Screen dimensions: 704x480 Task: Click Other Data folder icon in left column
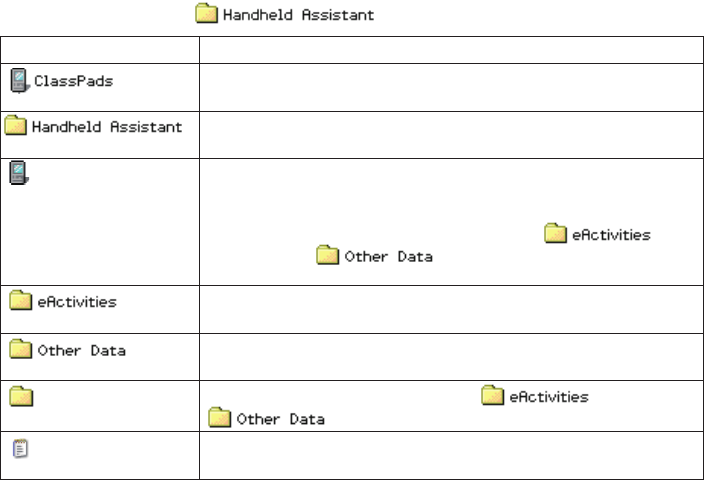pos(21,349)
